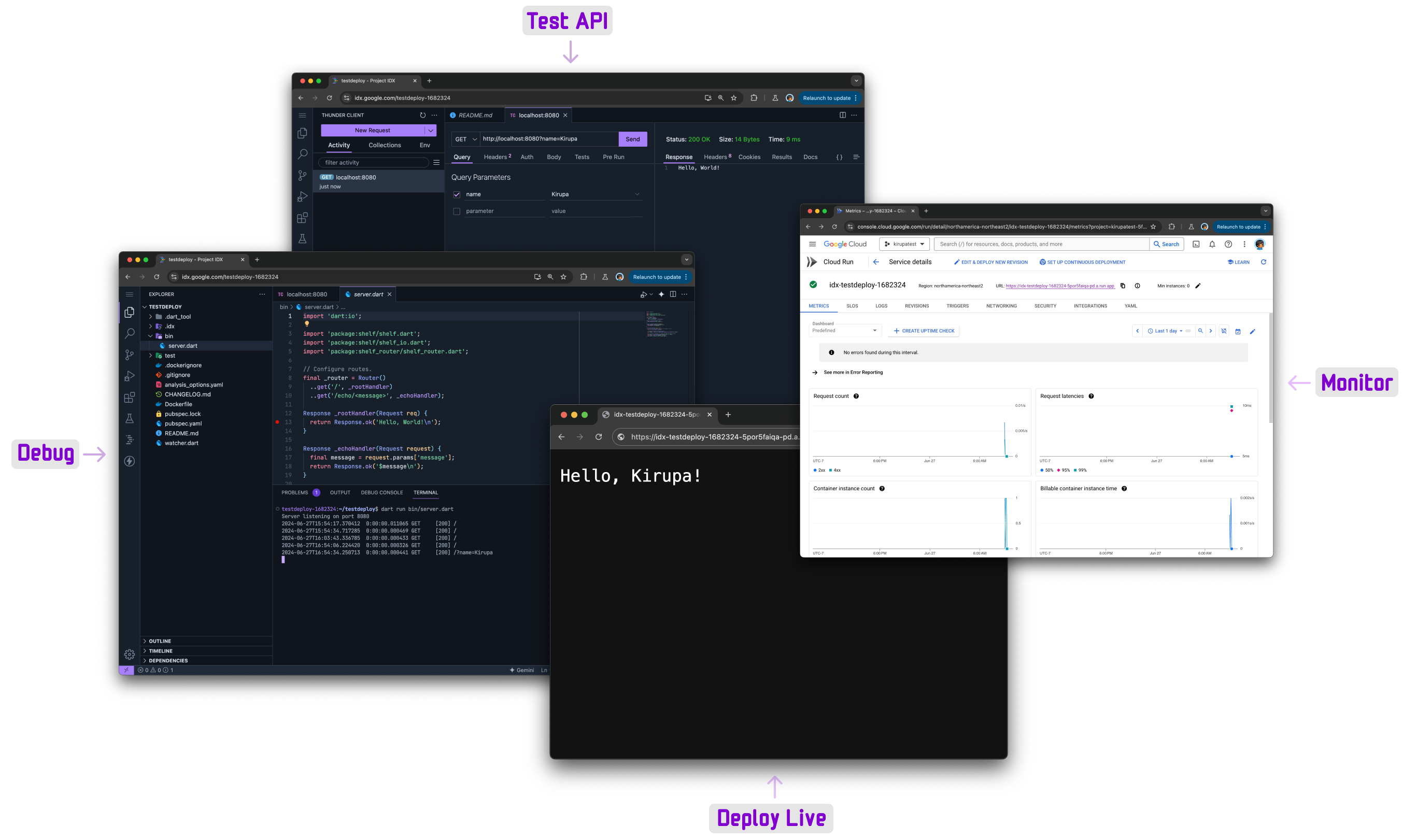The image size is (1416, 840).
Task: Open Google Cloud hamburger navigation menu
Action: coord(812,244)
